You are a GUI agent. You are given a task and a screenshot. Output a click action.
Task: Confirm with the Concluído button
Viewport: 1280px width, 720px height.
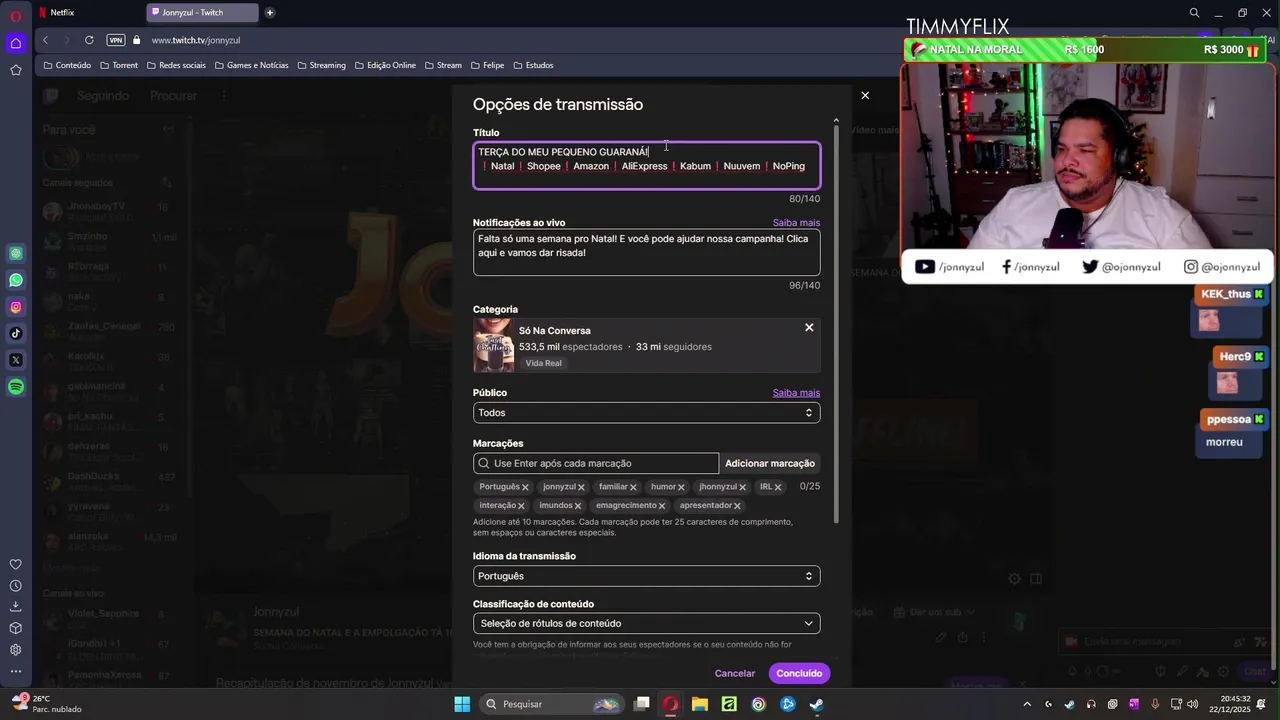(x=799, y=673)
